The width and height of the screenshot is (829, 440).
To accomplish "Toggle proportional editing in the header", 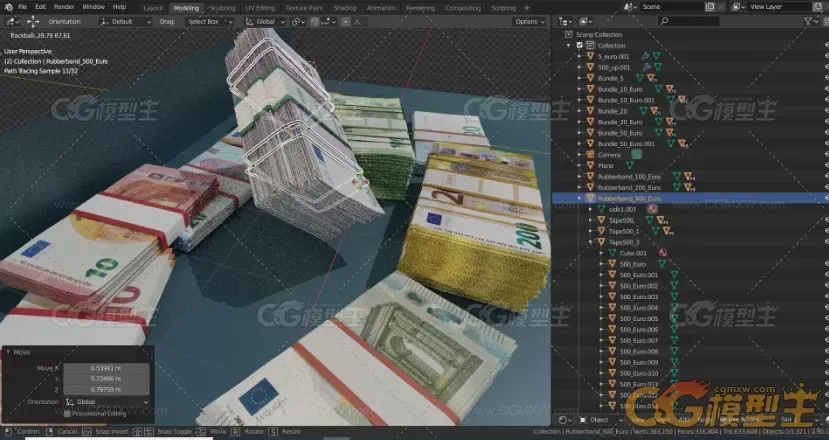I will click(x=346, y=22).
